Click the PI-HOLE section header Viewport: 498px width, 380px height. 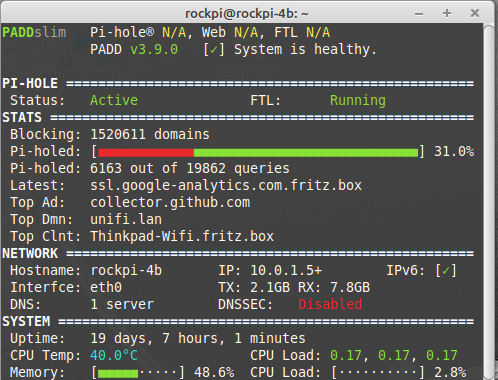point(30,83)
